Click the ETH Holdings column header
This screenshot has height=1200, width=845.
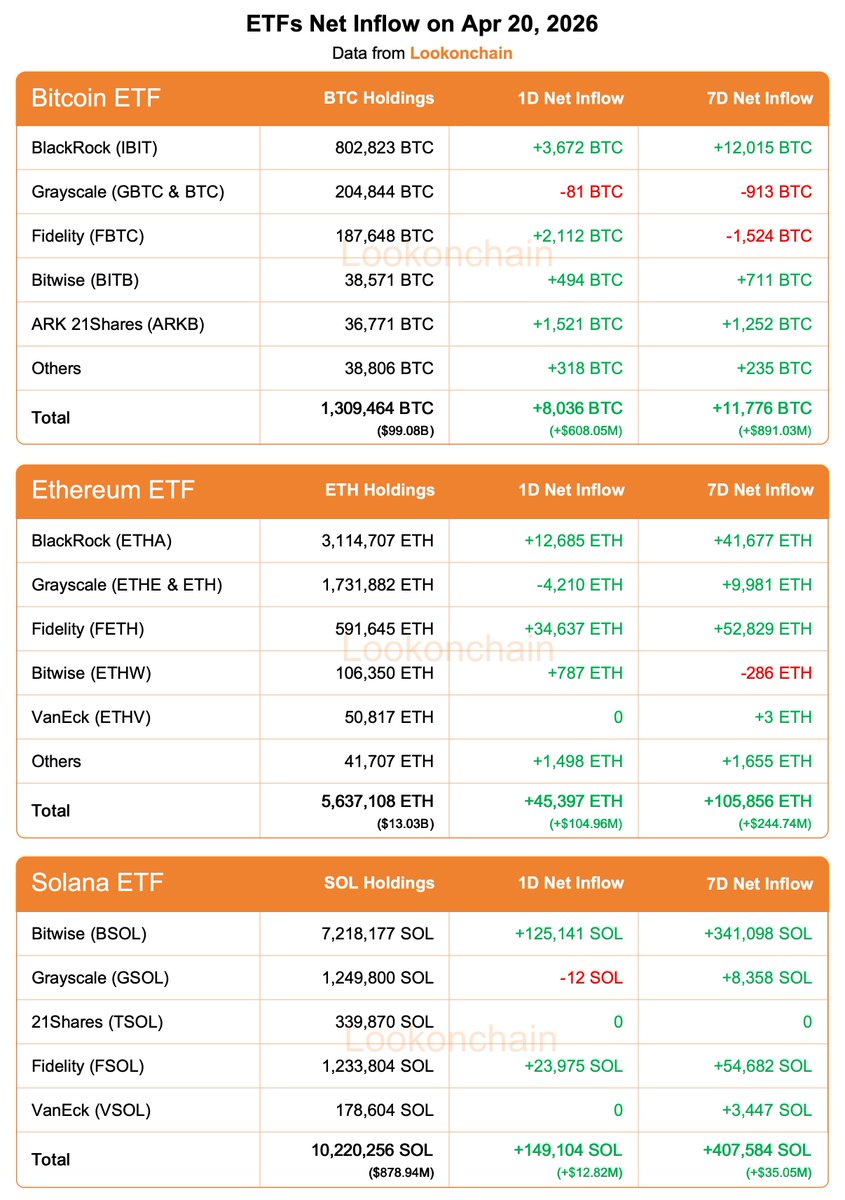pyautogui.click(x=380, y=490)
